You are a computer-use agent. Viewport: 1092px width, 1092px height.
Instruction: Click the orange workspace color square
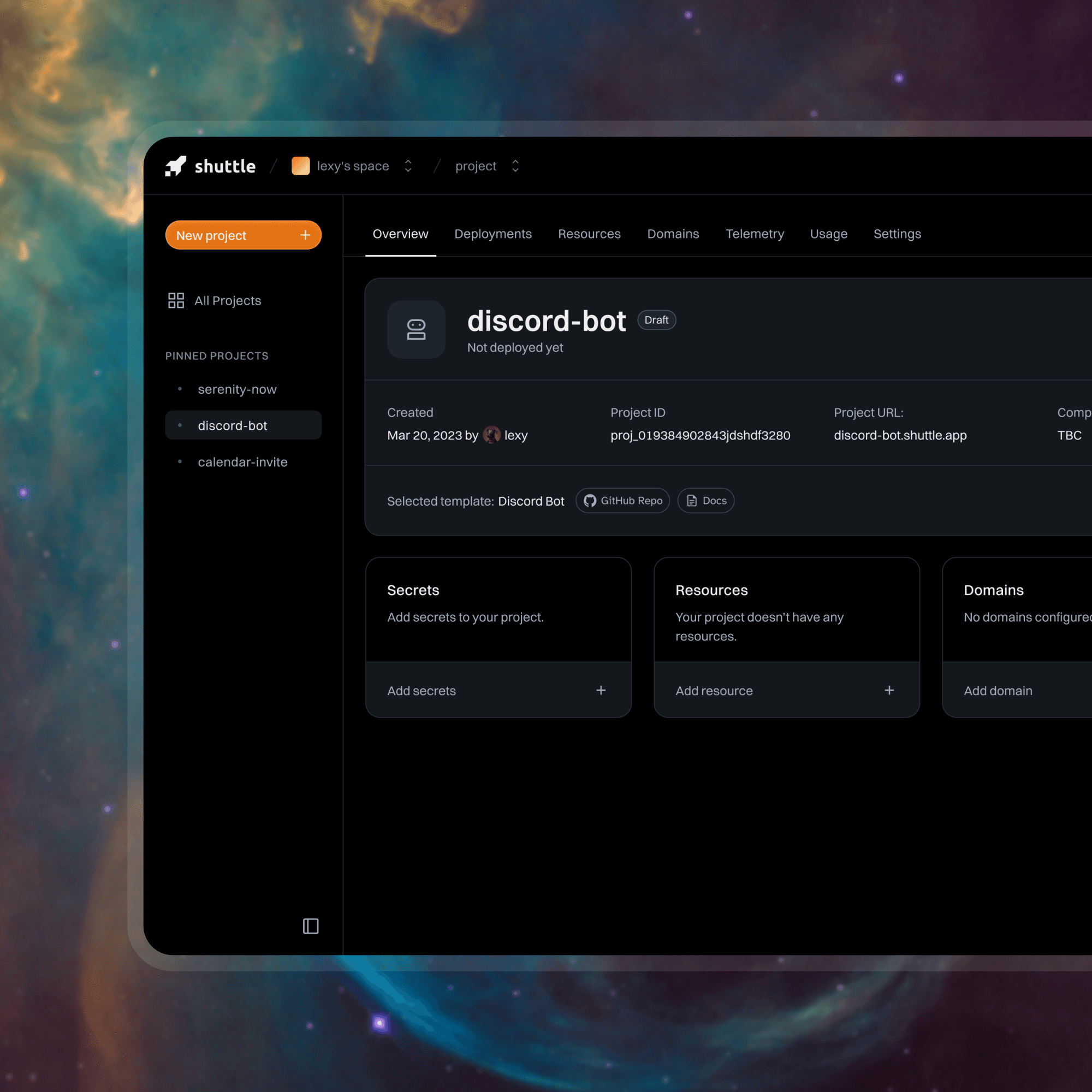pos(300,166)
